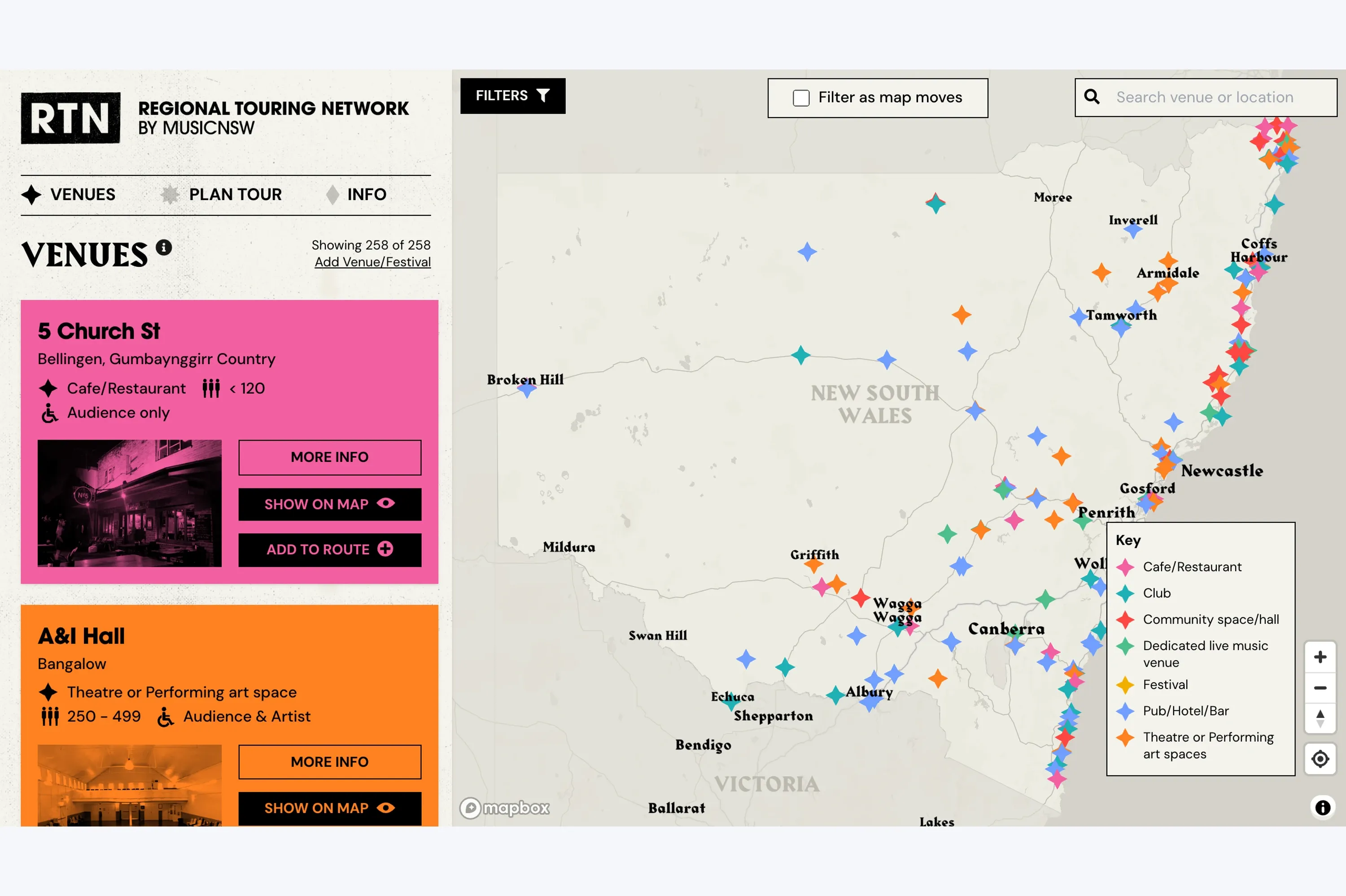This screenshot has height=896, width=1346.
Task: Switch to the INFO tab
Action: [x=356, y=195]
